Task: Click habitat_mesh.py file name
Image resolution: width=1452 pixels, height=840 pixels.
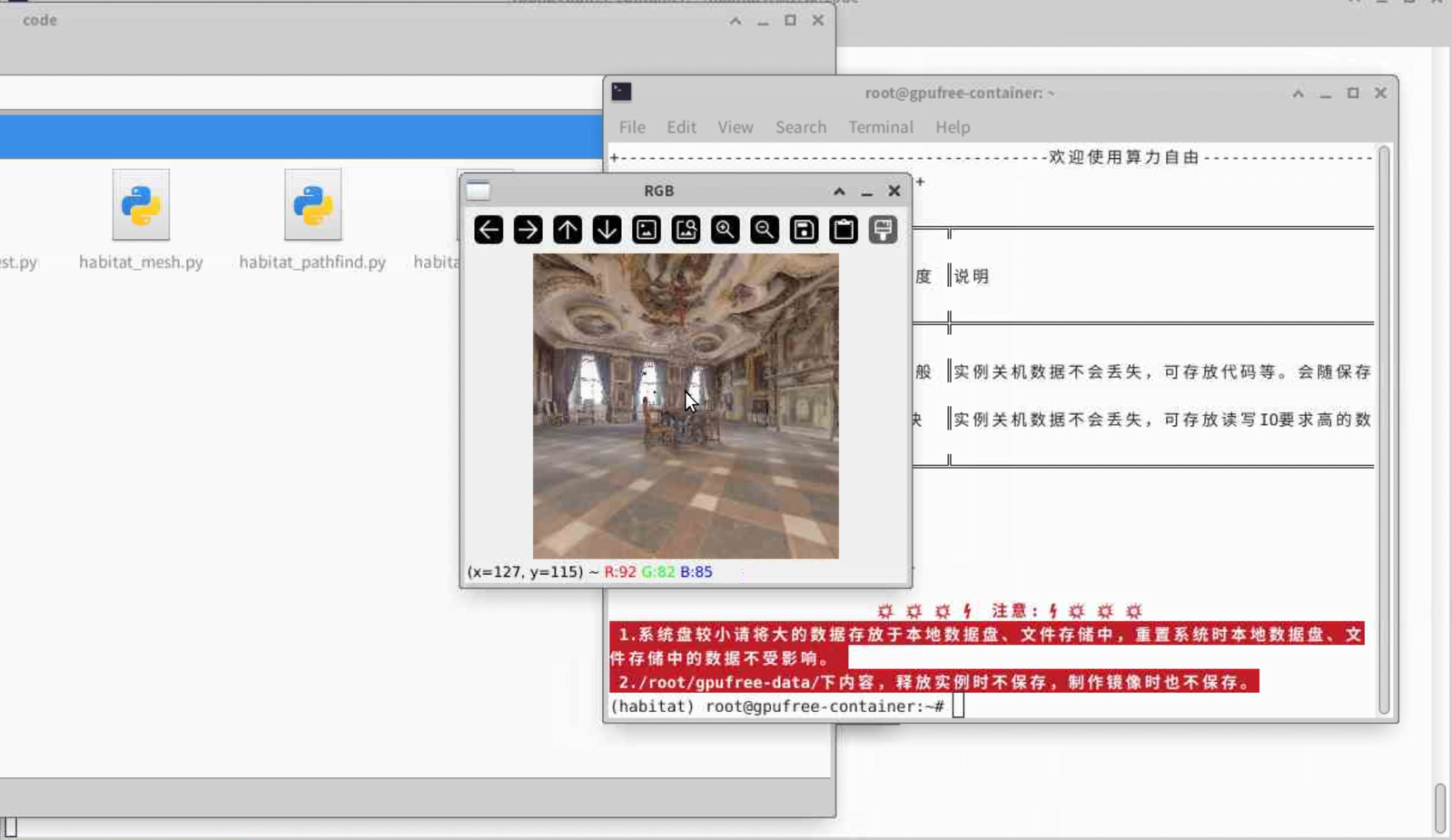Action: click(141, 262)
